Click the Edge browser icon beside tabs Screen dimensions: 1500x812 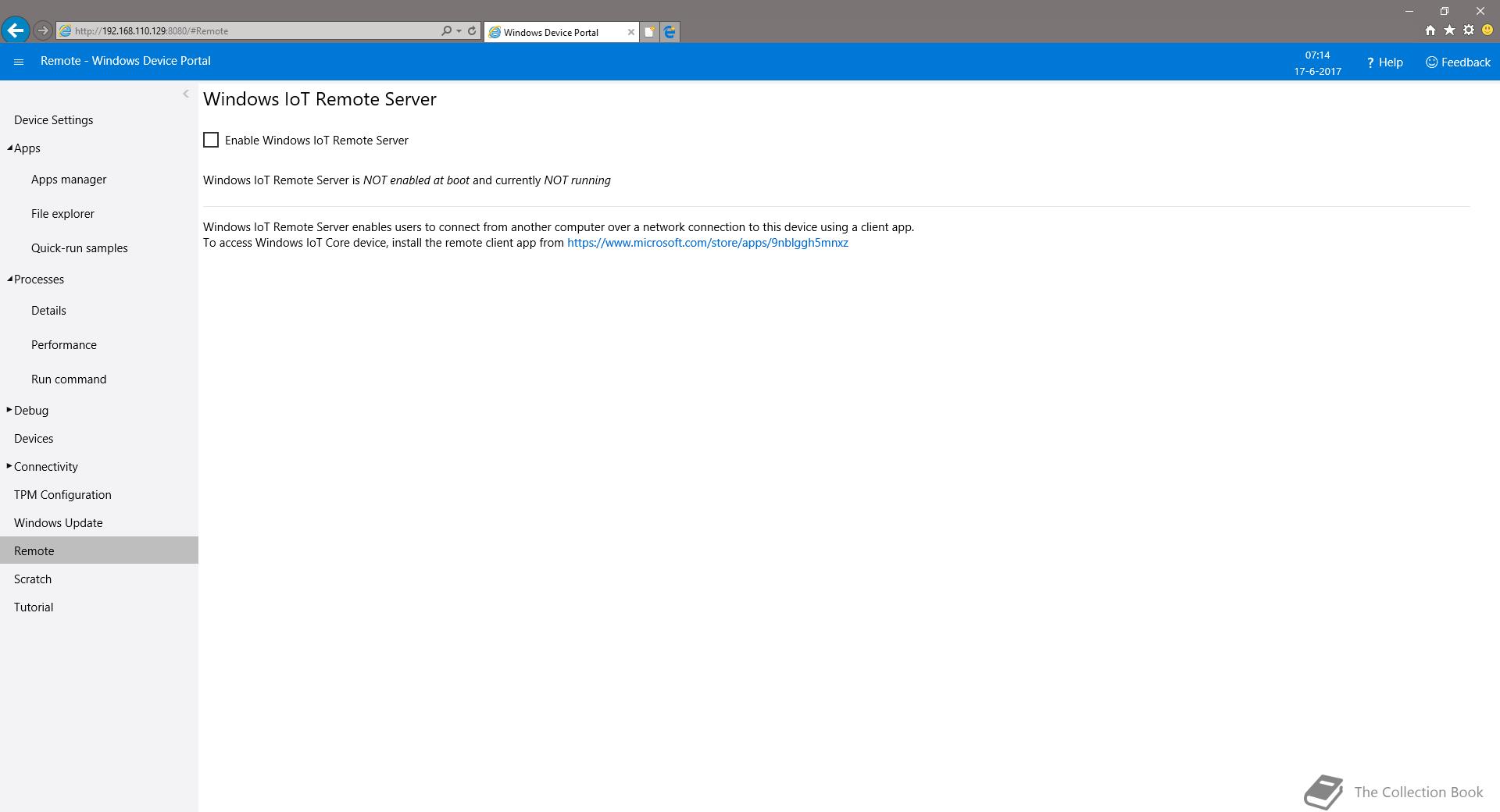pyautogui.click(x=670, y=32)
